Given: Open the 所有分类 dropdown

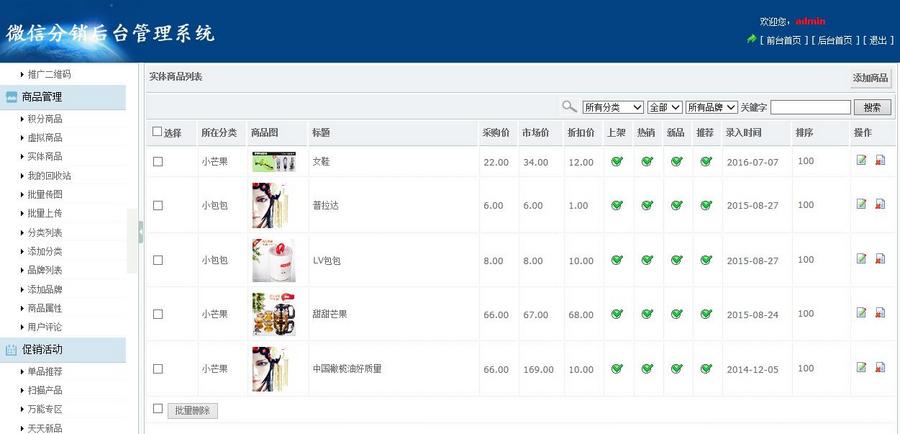Looking at the screenshot, I should coord(613,107).
